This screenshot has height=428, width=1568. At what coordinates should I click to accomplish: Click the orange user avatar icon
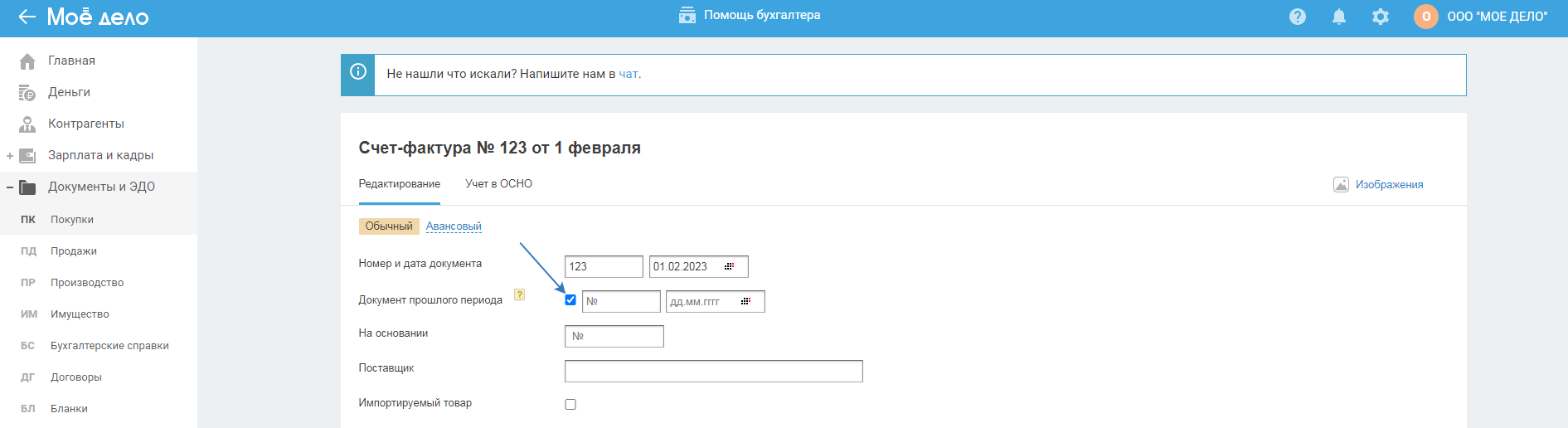(x=1425, y=17)
